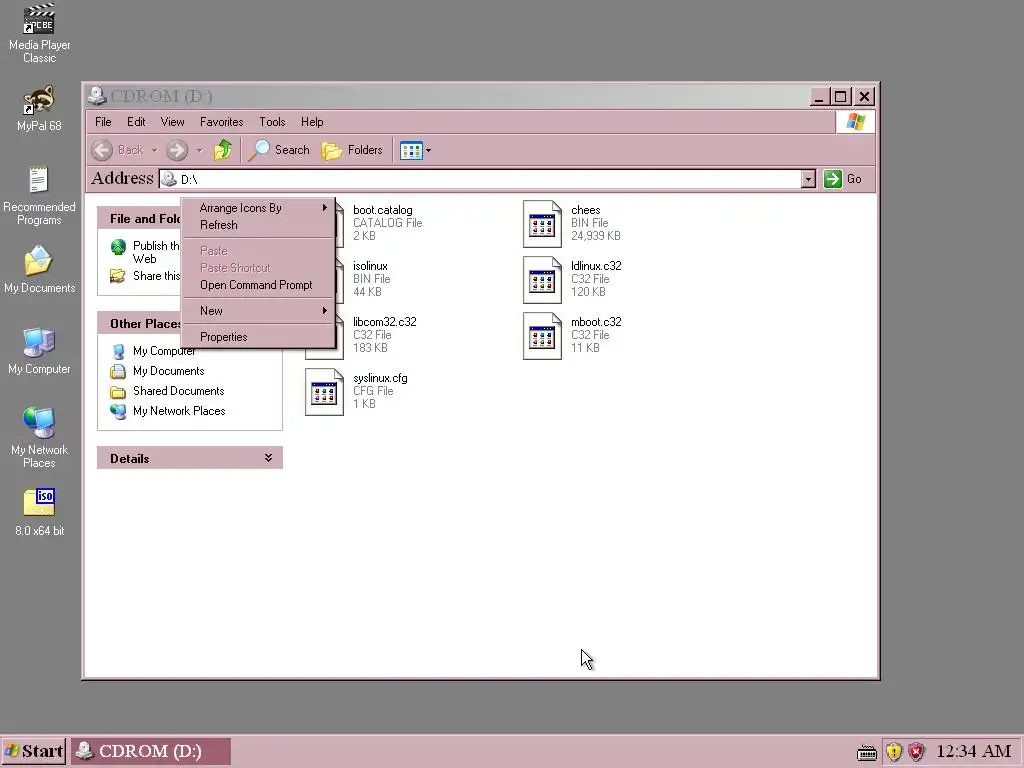The height and width of the screenshot is (768, 1024).
Task: Click the Views toolbar icon
Action: coord(411,151)
